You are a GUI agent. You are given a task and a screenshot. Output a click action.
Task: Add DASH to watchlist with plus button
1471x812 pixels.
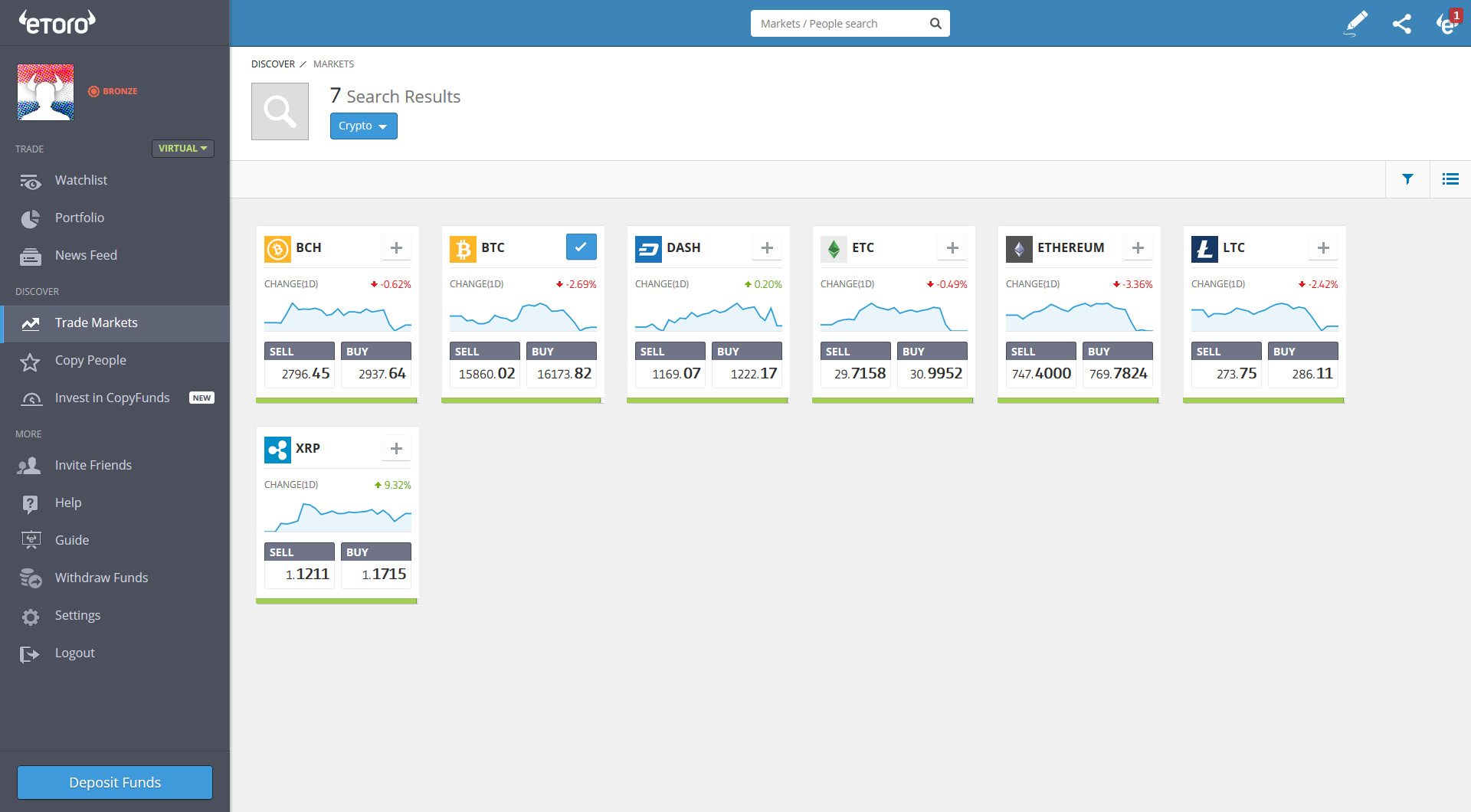[x=767, y=247]
